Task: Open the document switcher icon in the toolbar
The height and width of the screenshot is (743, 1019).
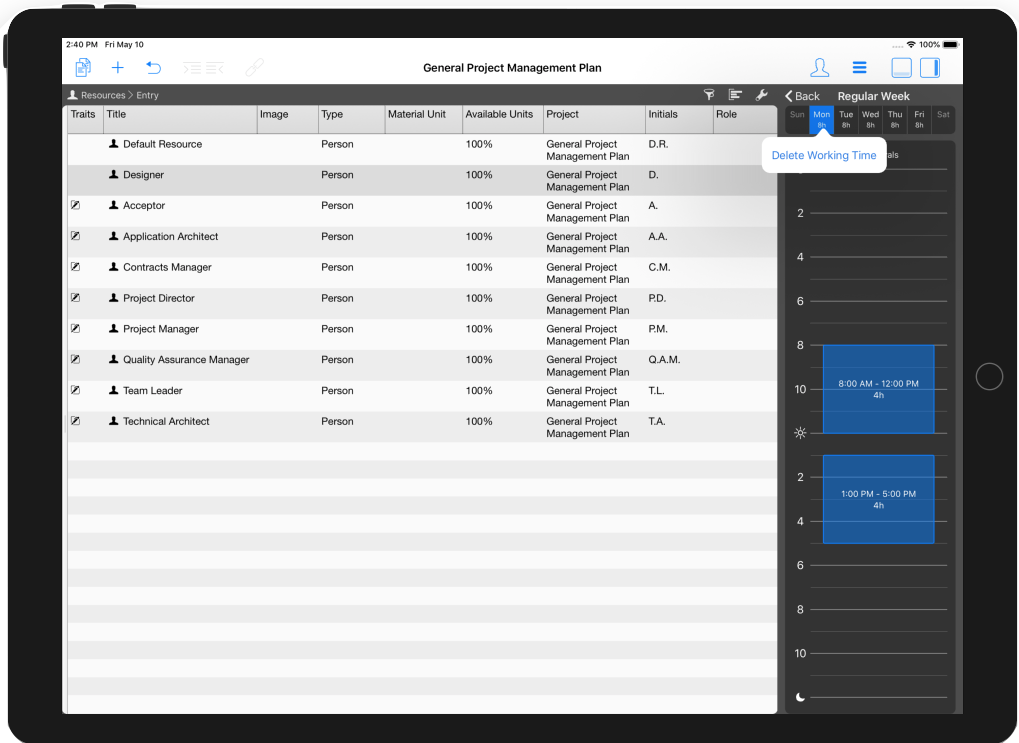Action: (83, 67)
